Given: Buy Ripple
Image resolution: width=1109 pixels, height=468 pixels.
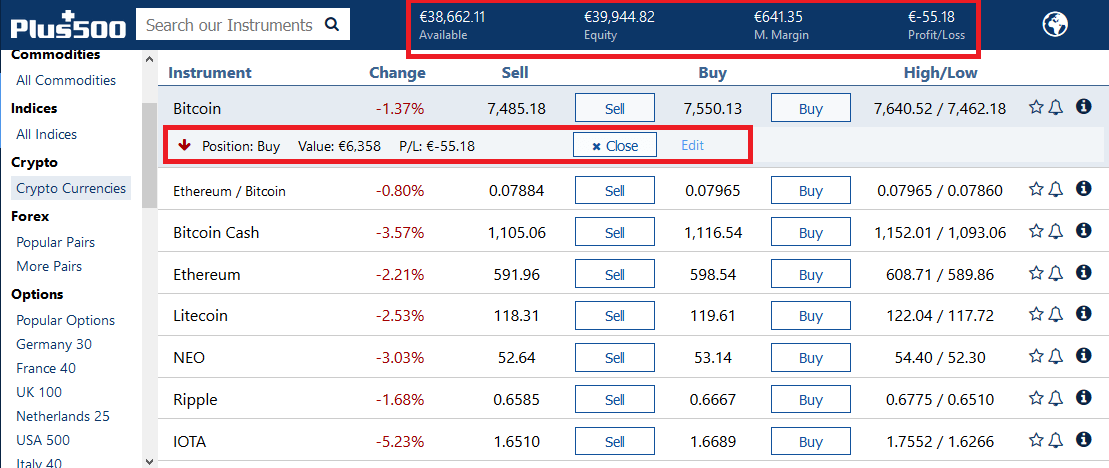Looking at the screenshot, I should coord(811,399).
